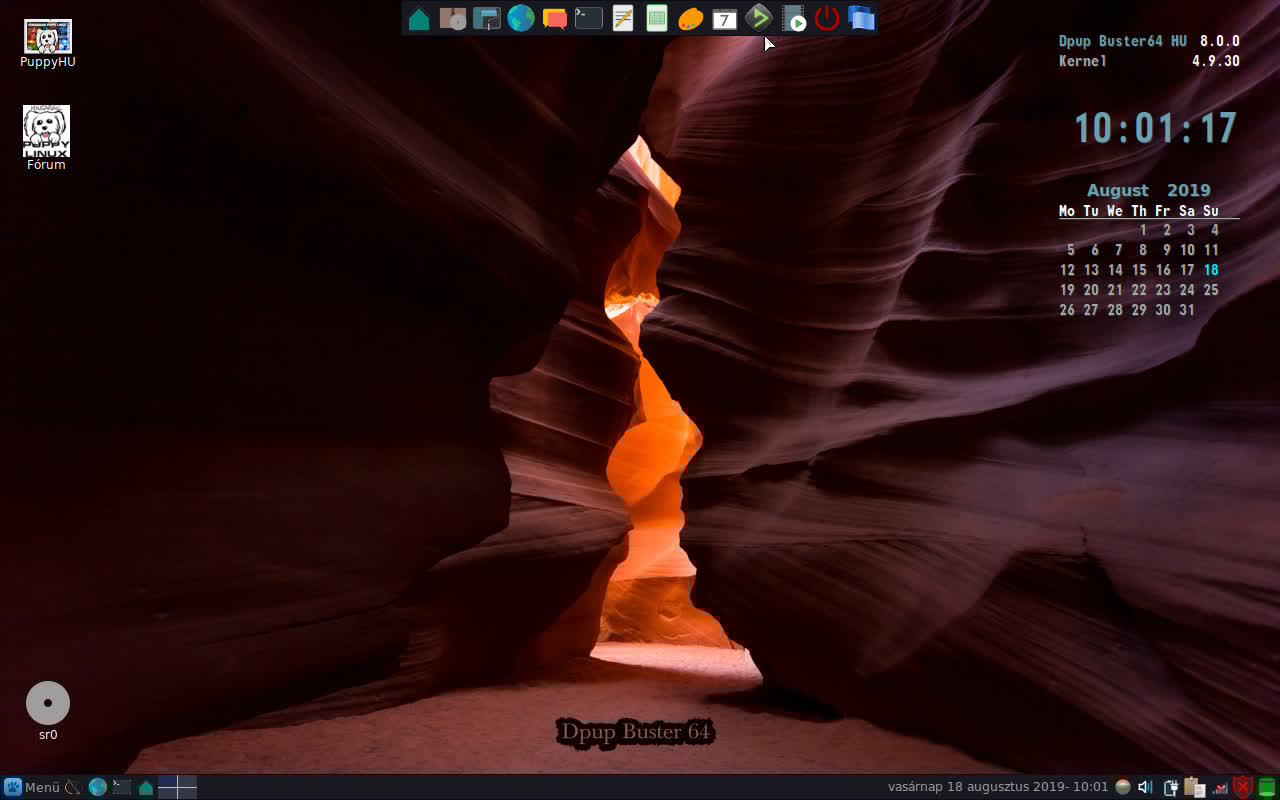
Task: Open the home folder icon in top dock
Action: pyautogui.click(x=419, y=18)
